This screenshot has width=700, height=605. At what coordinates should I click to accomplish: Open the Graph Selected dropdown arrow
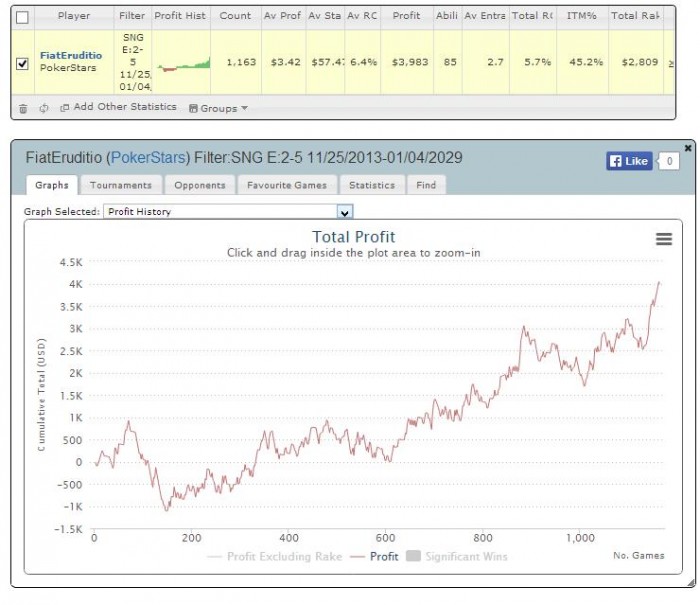[345, 212]
